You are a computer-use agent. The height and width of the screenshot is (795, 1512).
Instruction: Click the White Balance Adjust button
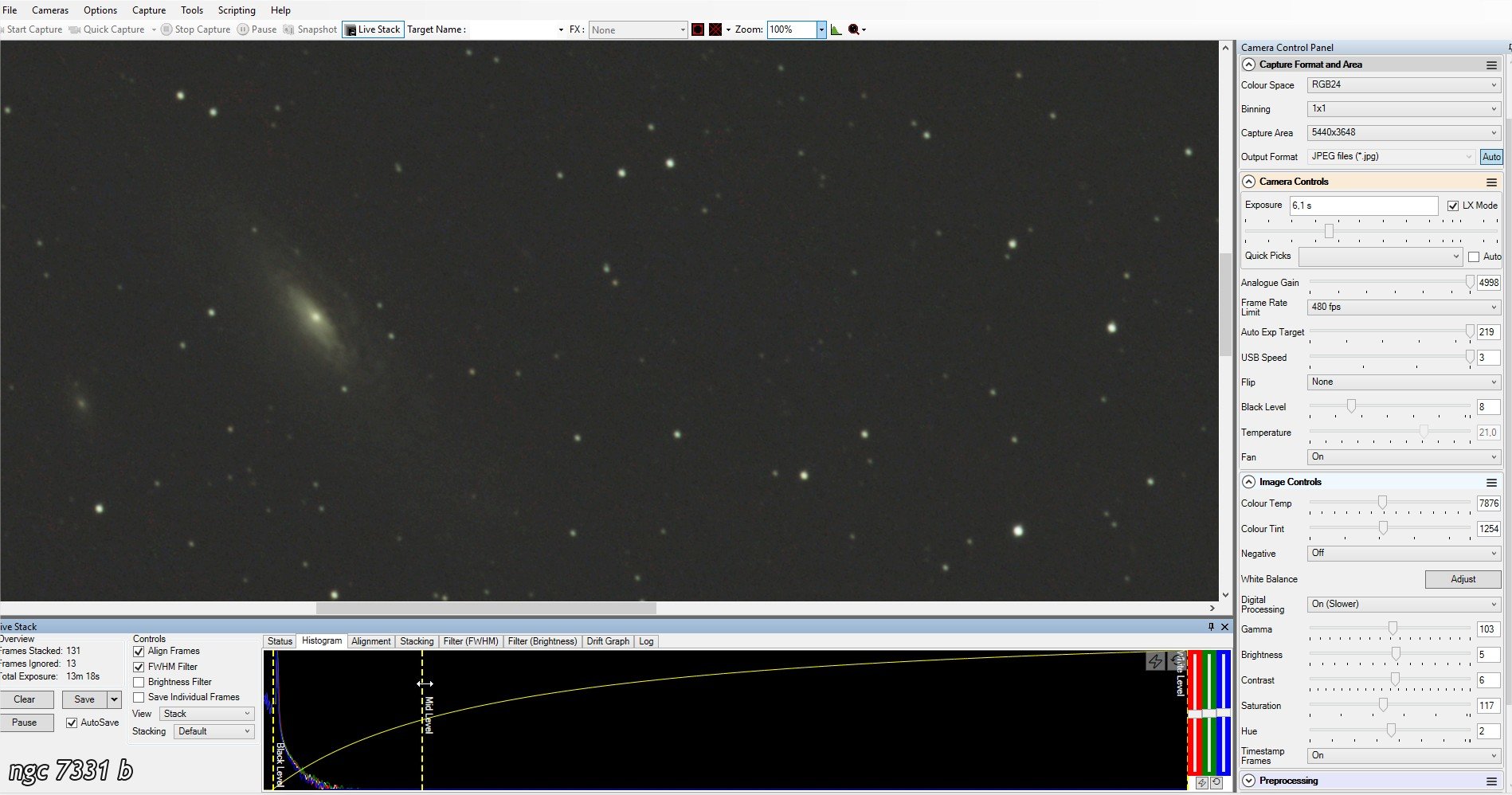point(1463,579)
